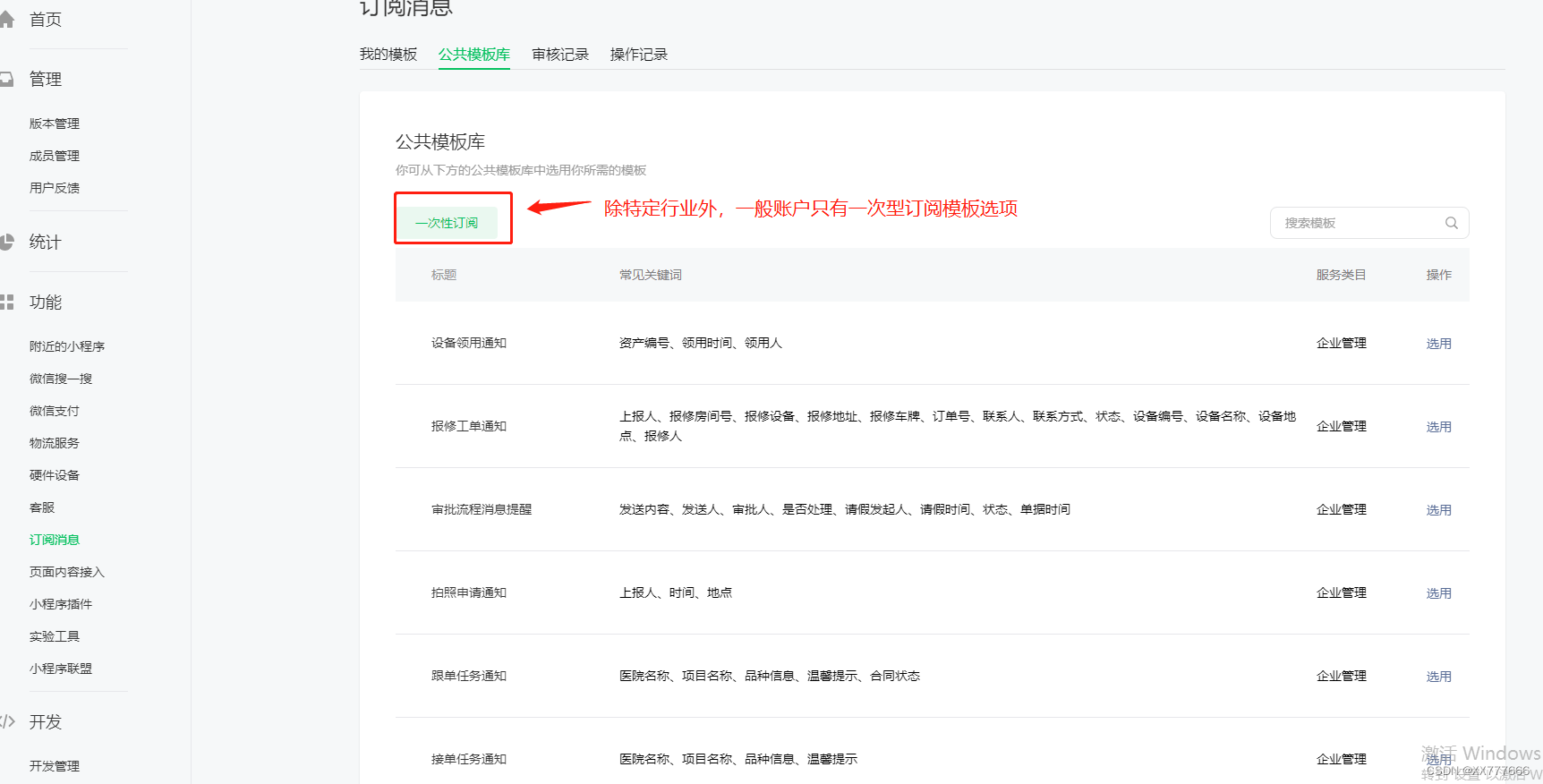Open 实验工具 in the sidebar
This screenshot has height=784, width=1543.
click(55, 636)
